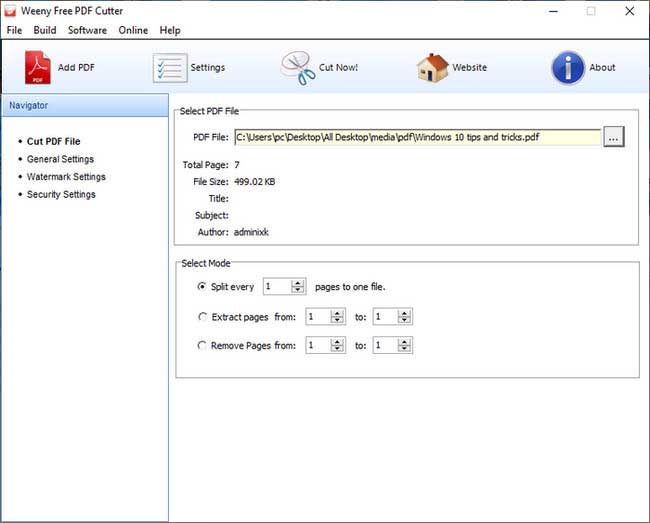Go to Cut PDF File in Navigator
Screen dimensions: 650x523
coord(53,141)
